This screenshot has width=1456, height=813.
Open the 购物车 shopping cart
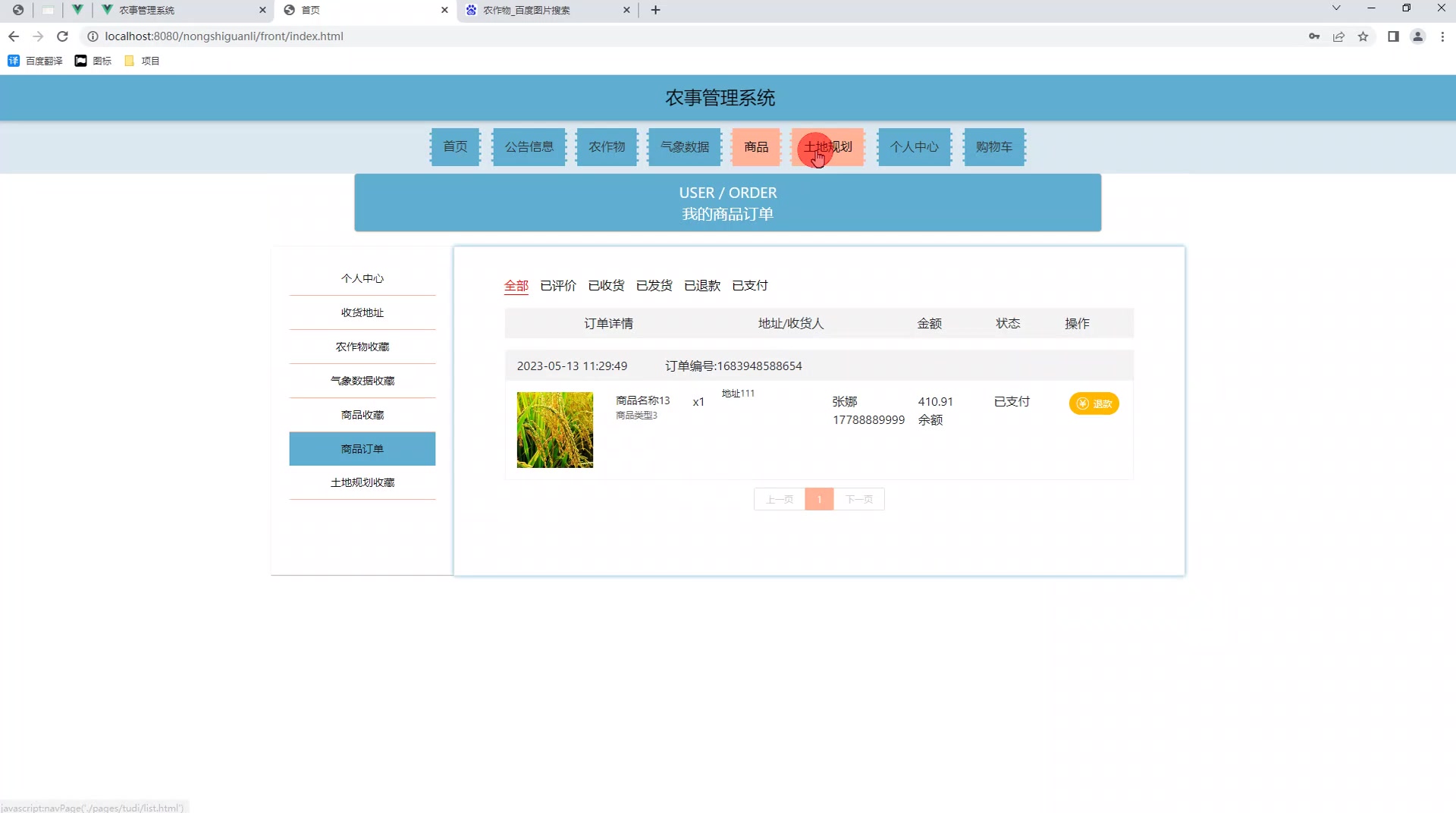click(993, 147)
